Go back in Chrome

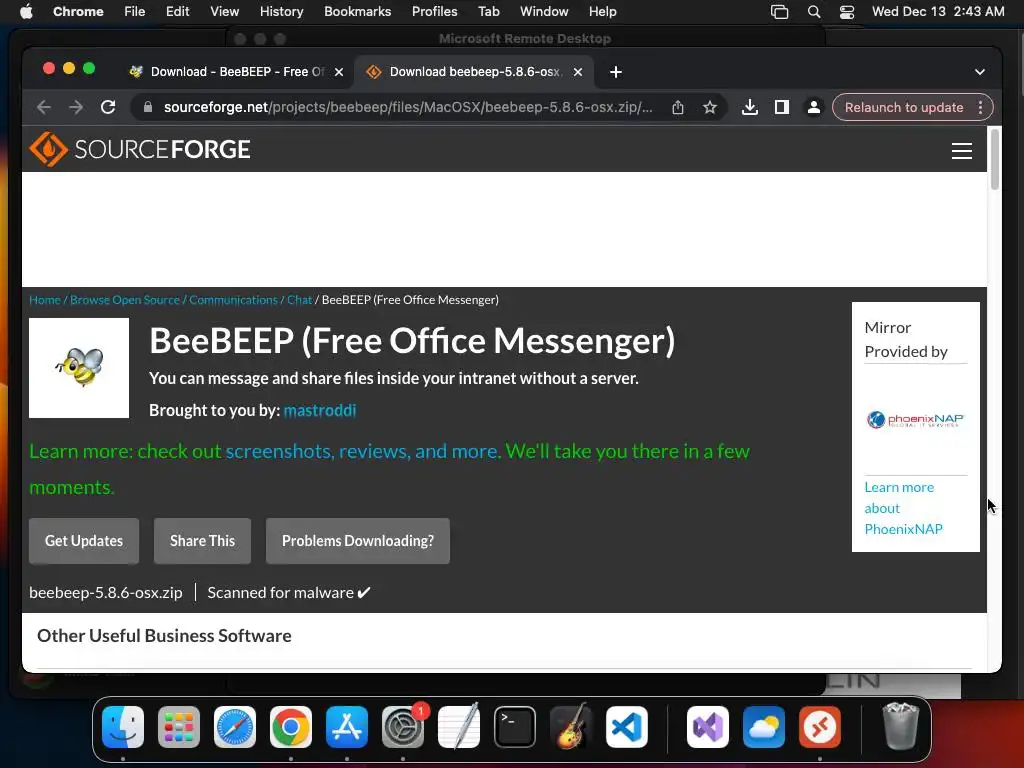click(44, 107)
